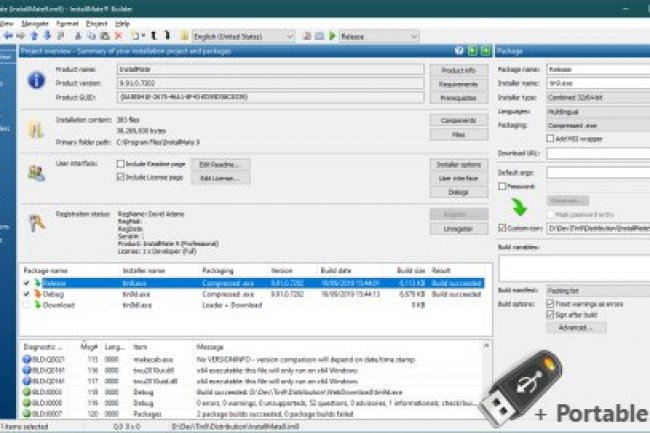The height and width of the screenshot is (433, 650).
Task: Click the help question mark in overview header
Action: coord(460,50)
